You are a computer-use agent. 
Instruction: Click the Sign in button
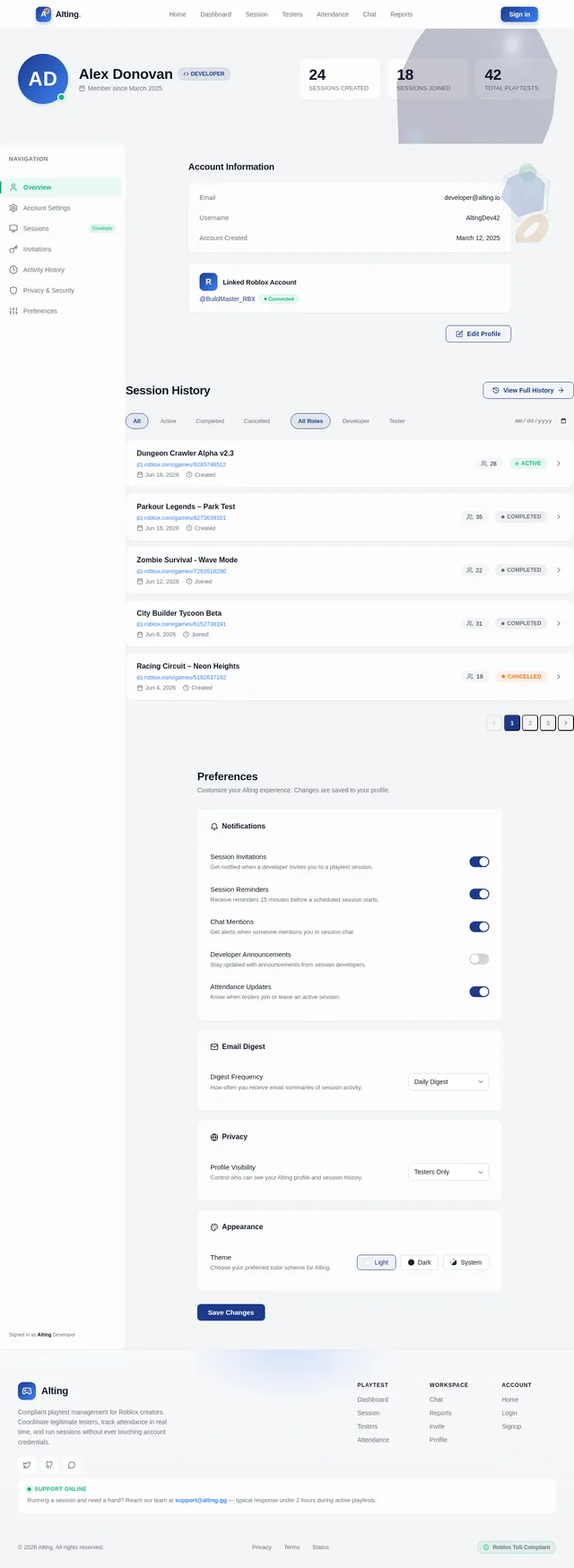click(519, 14)
